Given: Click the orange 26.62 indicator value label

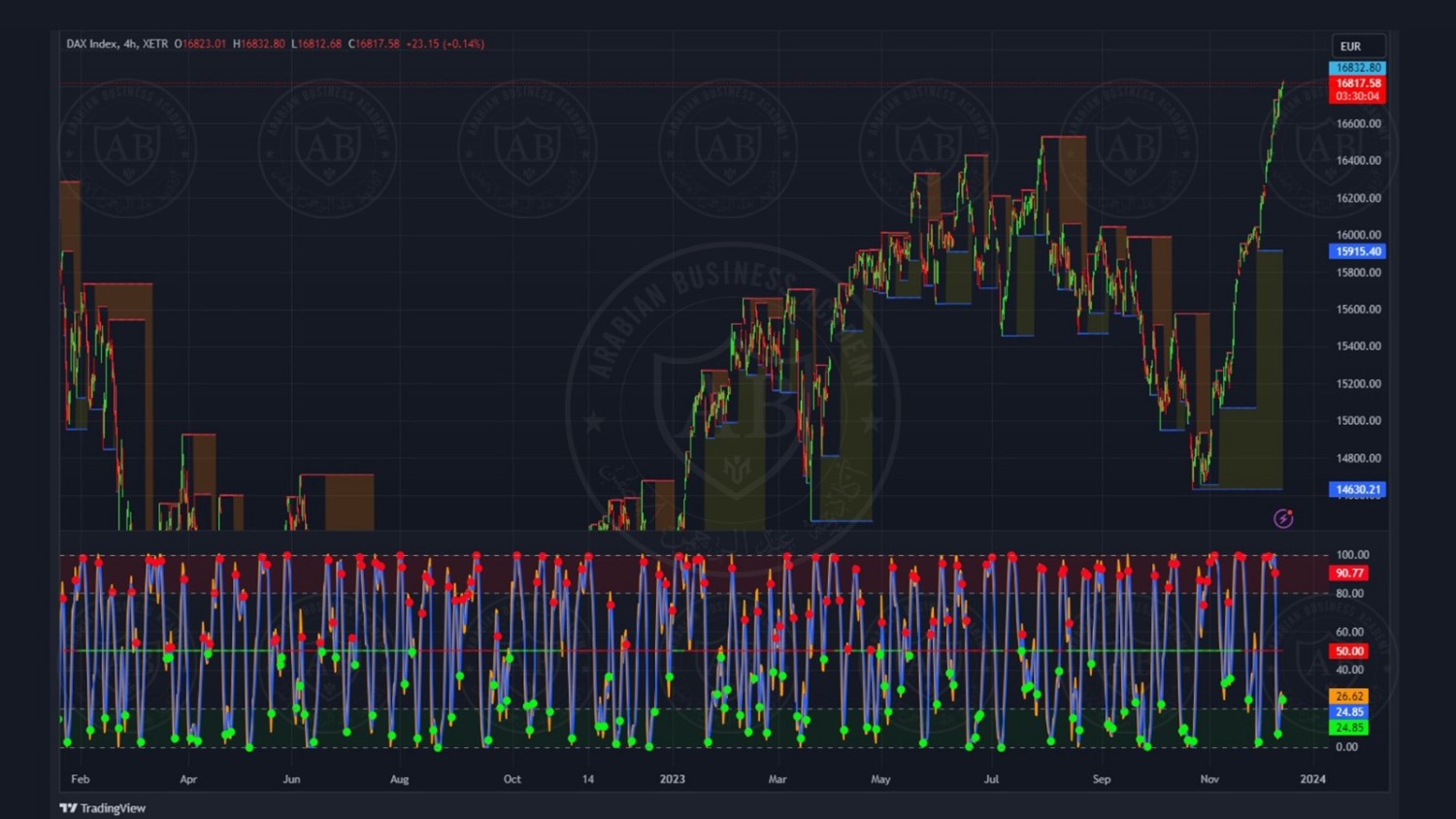Looking at the screenshot, I should point(1349,696).
